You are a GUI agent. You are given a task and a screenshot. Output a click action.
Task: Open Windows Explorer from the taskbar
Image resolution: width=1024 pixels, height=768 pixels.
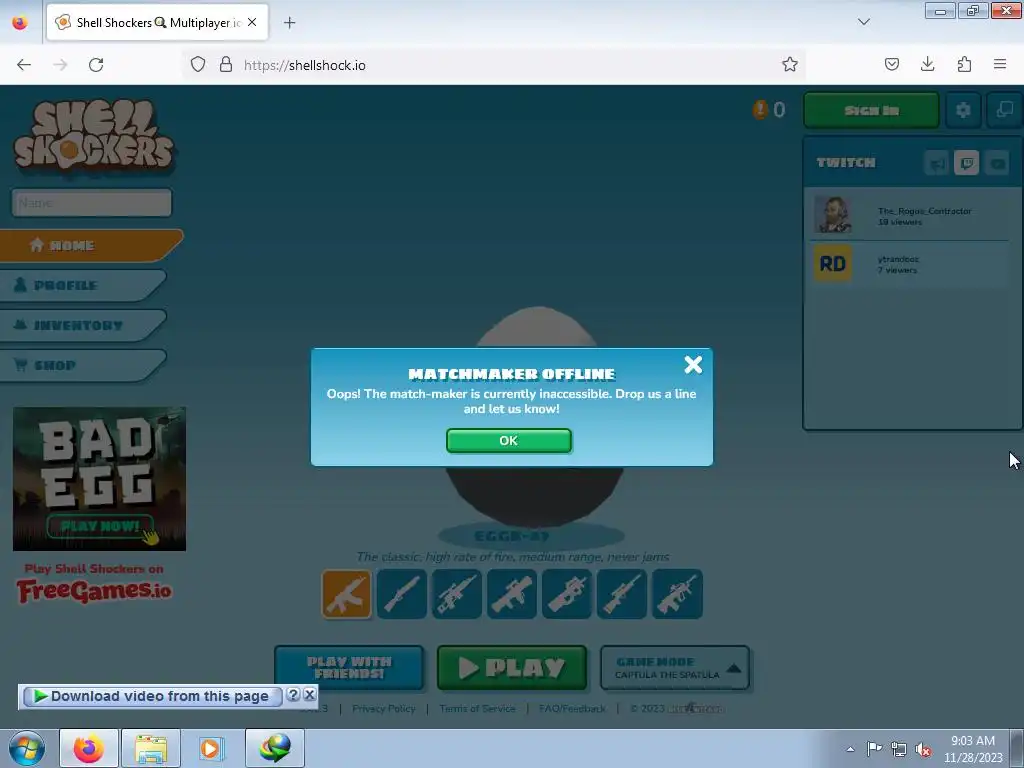(x=151, y=748)
